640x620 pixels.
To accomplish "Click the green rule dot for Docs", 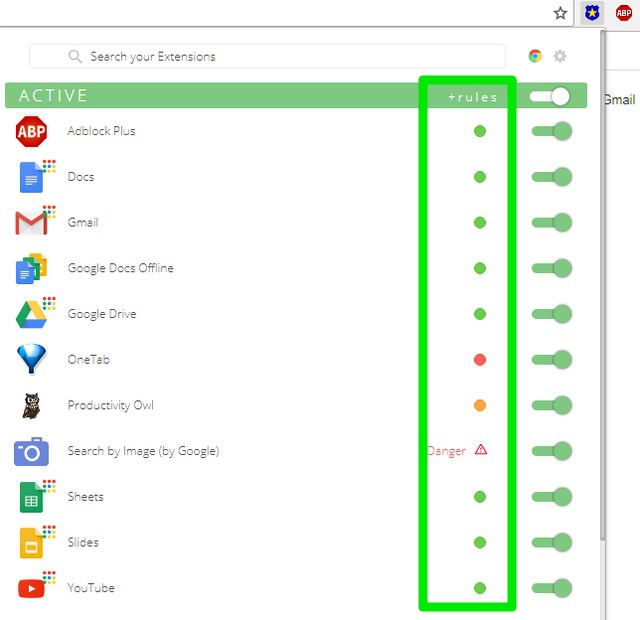I will point(480,177).
